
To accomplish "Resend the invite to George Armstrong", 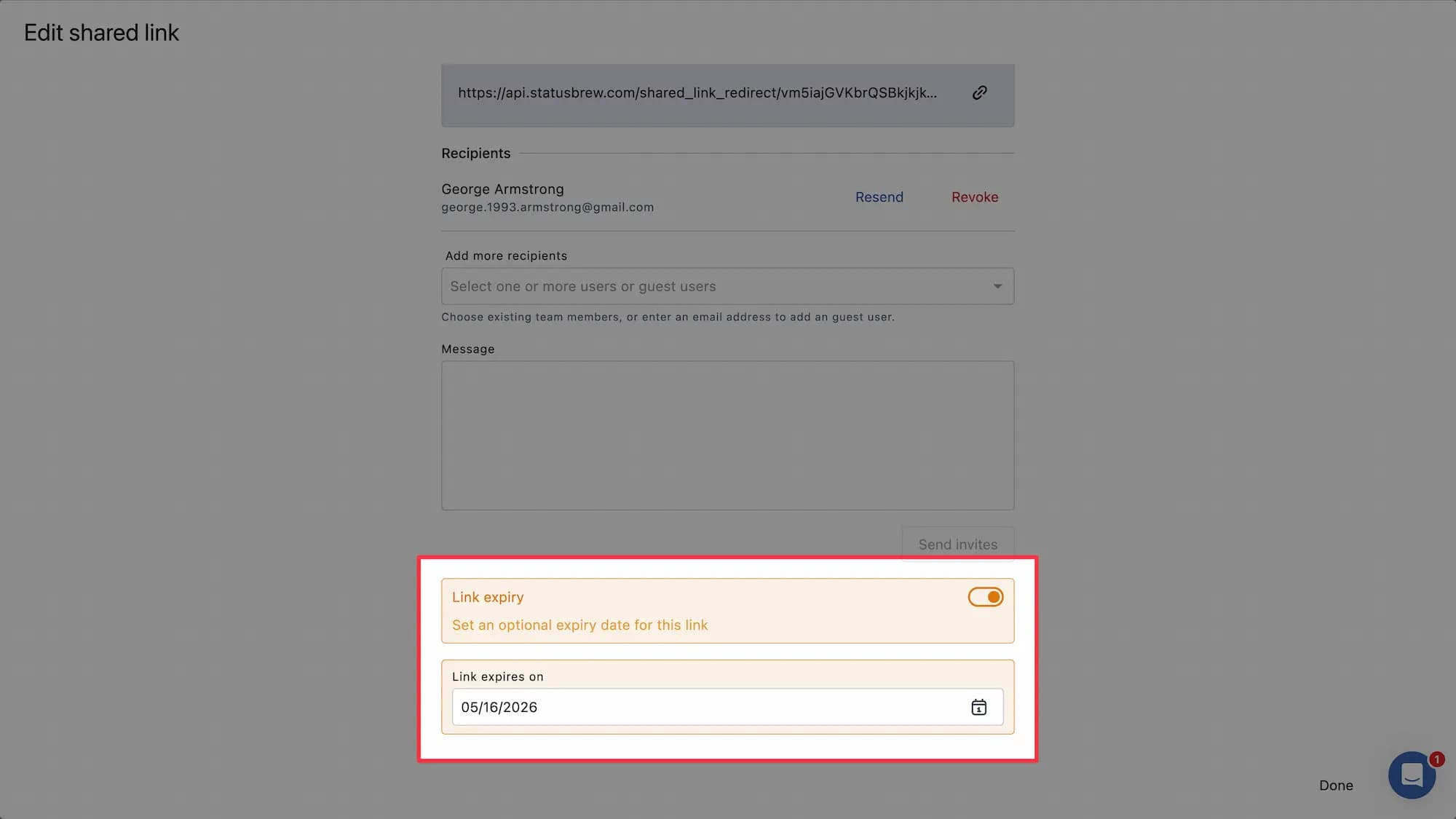I will tap(879, 197).
